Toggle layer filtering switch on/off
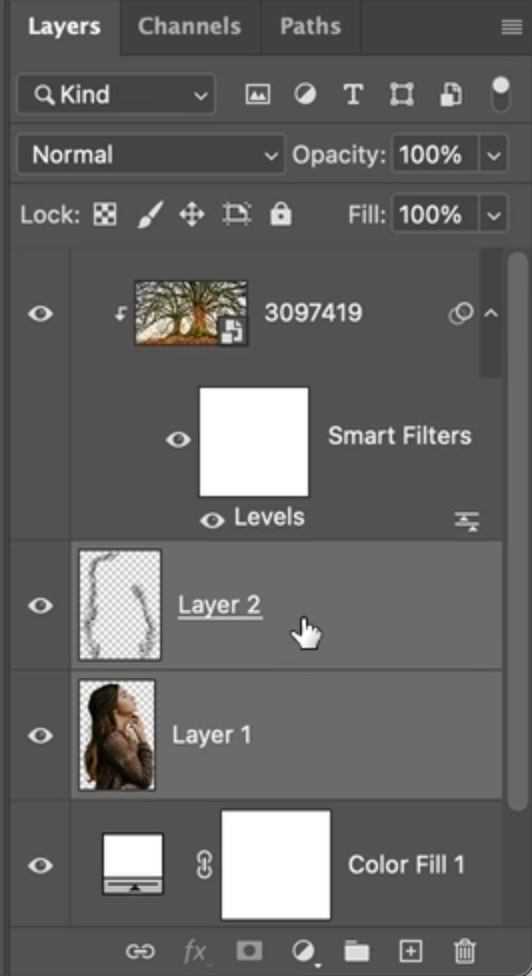 500,95
